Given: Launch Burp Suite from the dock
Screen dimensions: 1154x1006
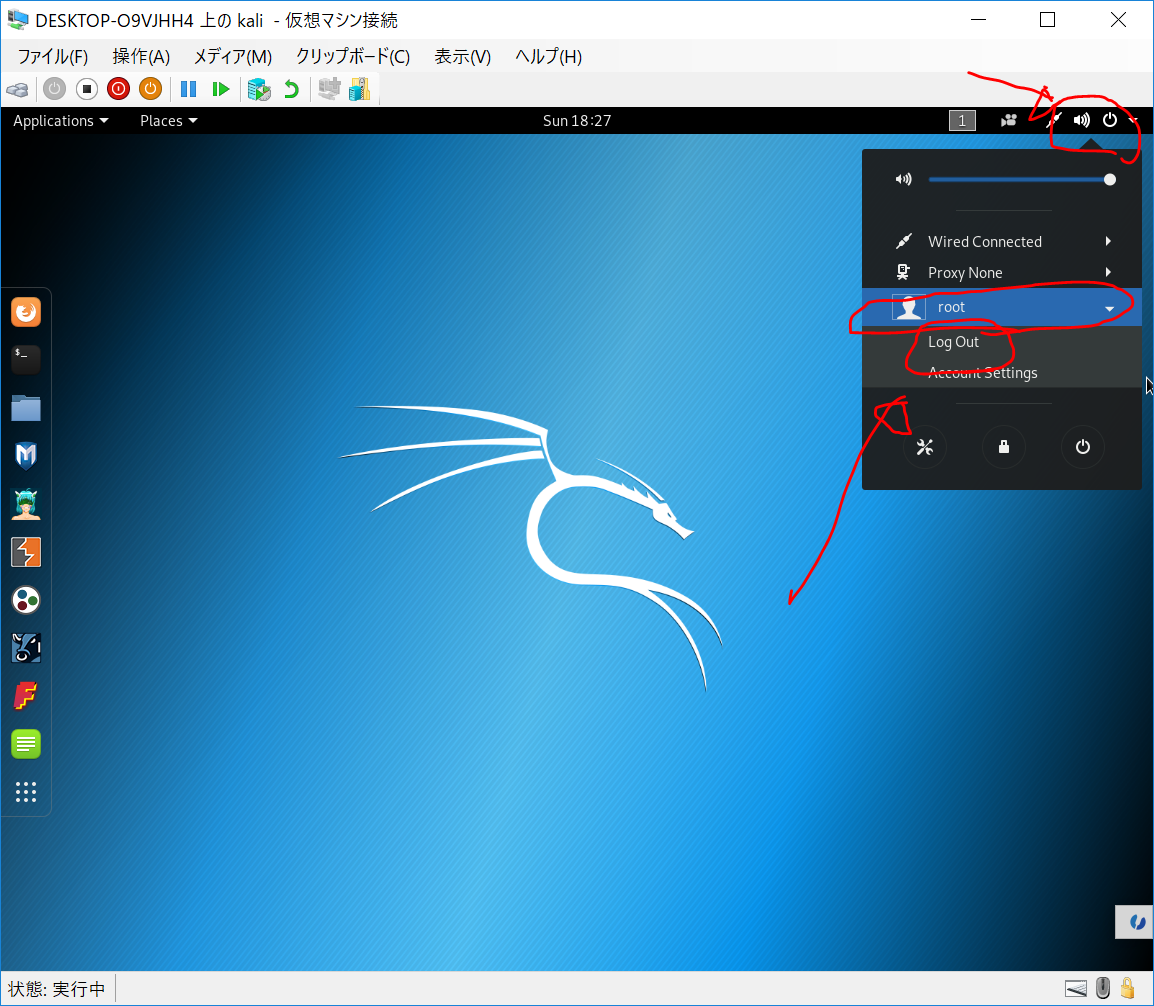Looking at the screenshot, I should [26, 552].
